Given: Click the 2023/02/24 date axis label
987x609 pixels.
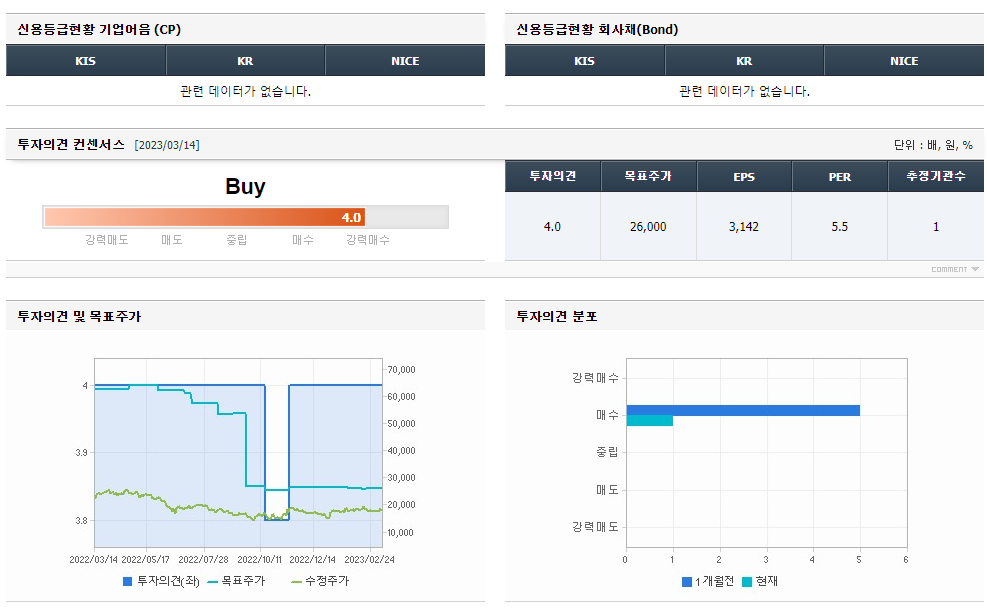Looking at the screenshot, I should tap(369, 559).
